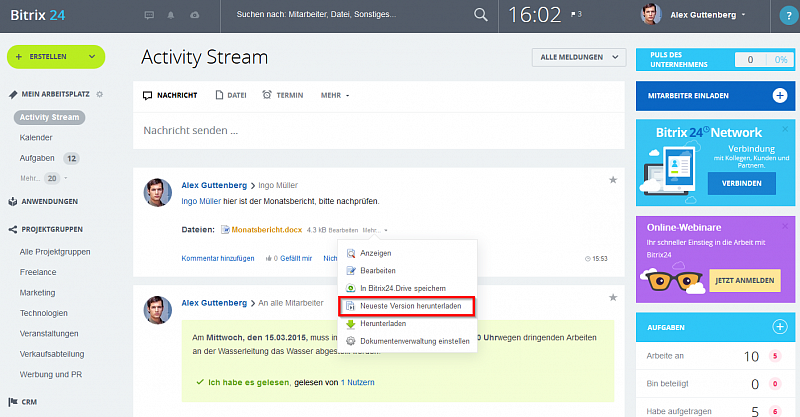This screenshot has height=417, width=800.
Task: Click the 16:02 work clock
Action: [x=535, y=15]
